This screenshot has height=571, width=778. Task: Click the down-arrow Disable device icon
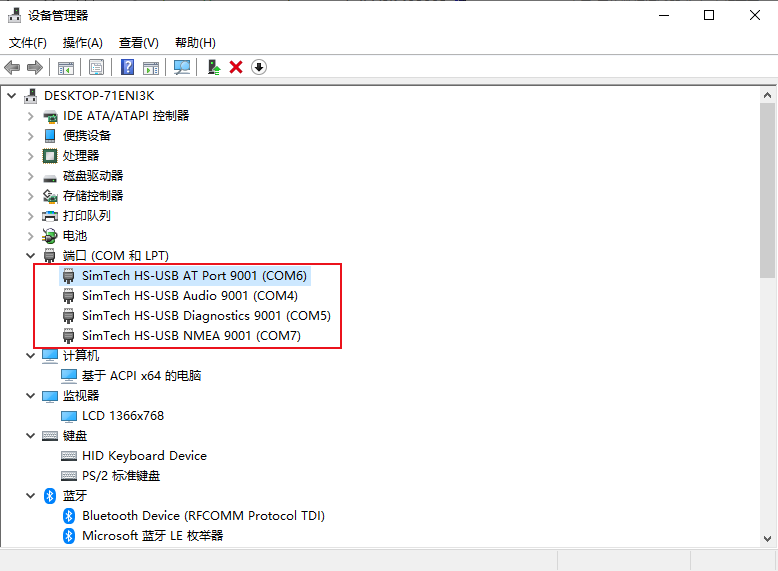tap(259, 67)
